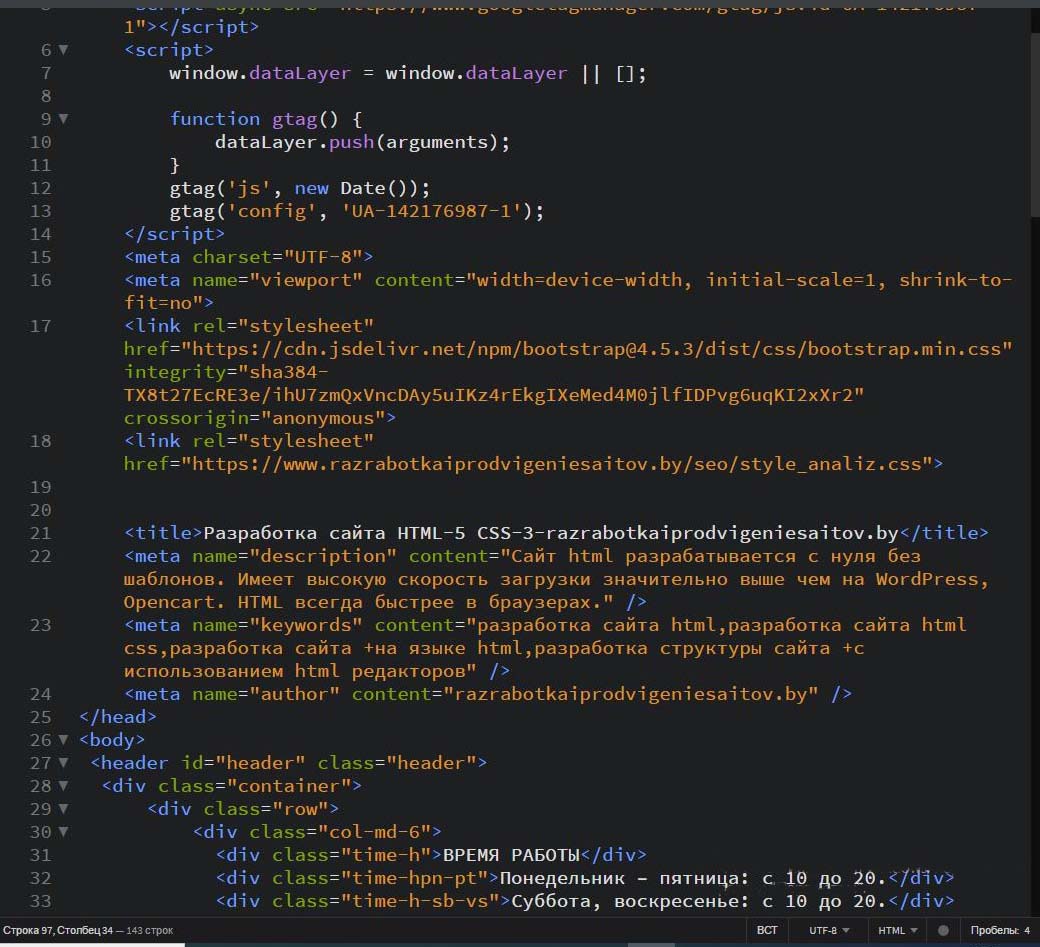1040x947 pixels.
Task: Fold the header element at line 27
Action: click(64, 763)
